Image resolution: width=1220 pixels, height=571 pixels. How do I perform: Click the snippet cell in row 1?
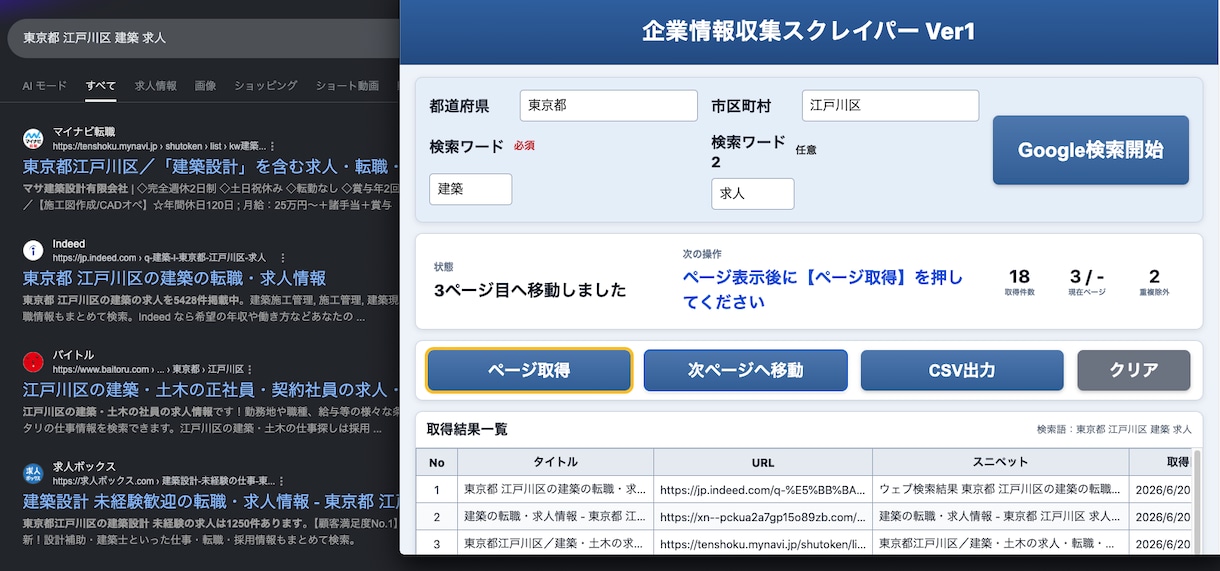pyautogui.click(x=1001, y=490)
